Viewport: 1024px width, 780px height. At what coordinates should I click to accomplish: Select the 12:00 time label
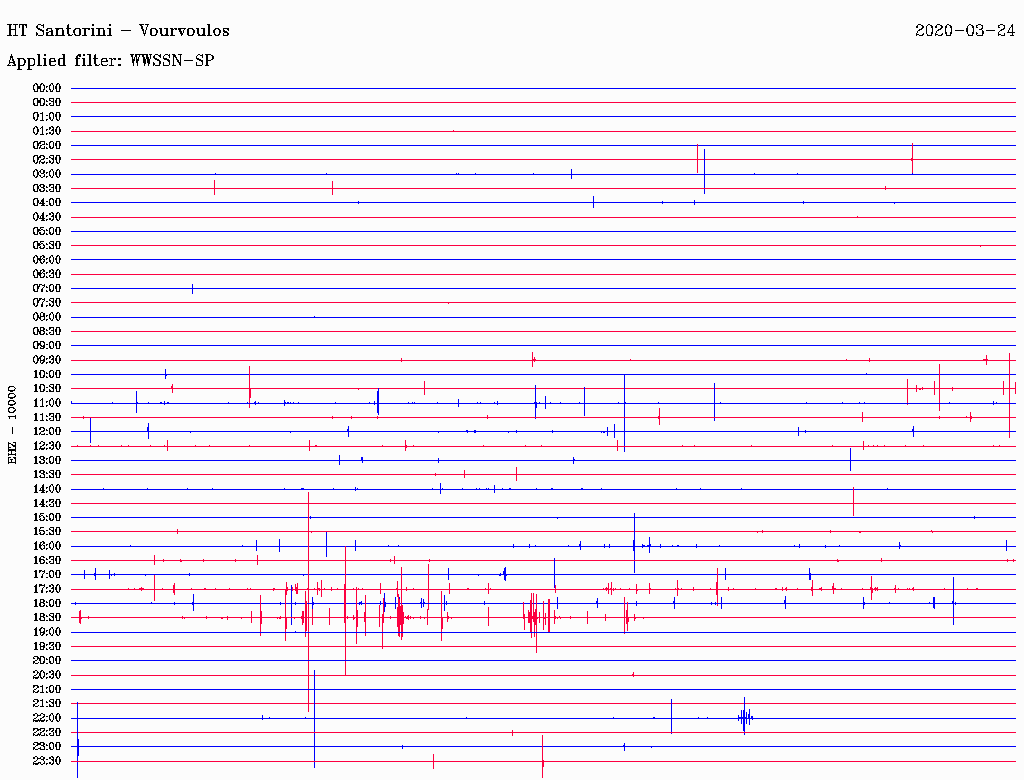pos(47,432)
